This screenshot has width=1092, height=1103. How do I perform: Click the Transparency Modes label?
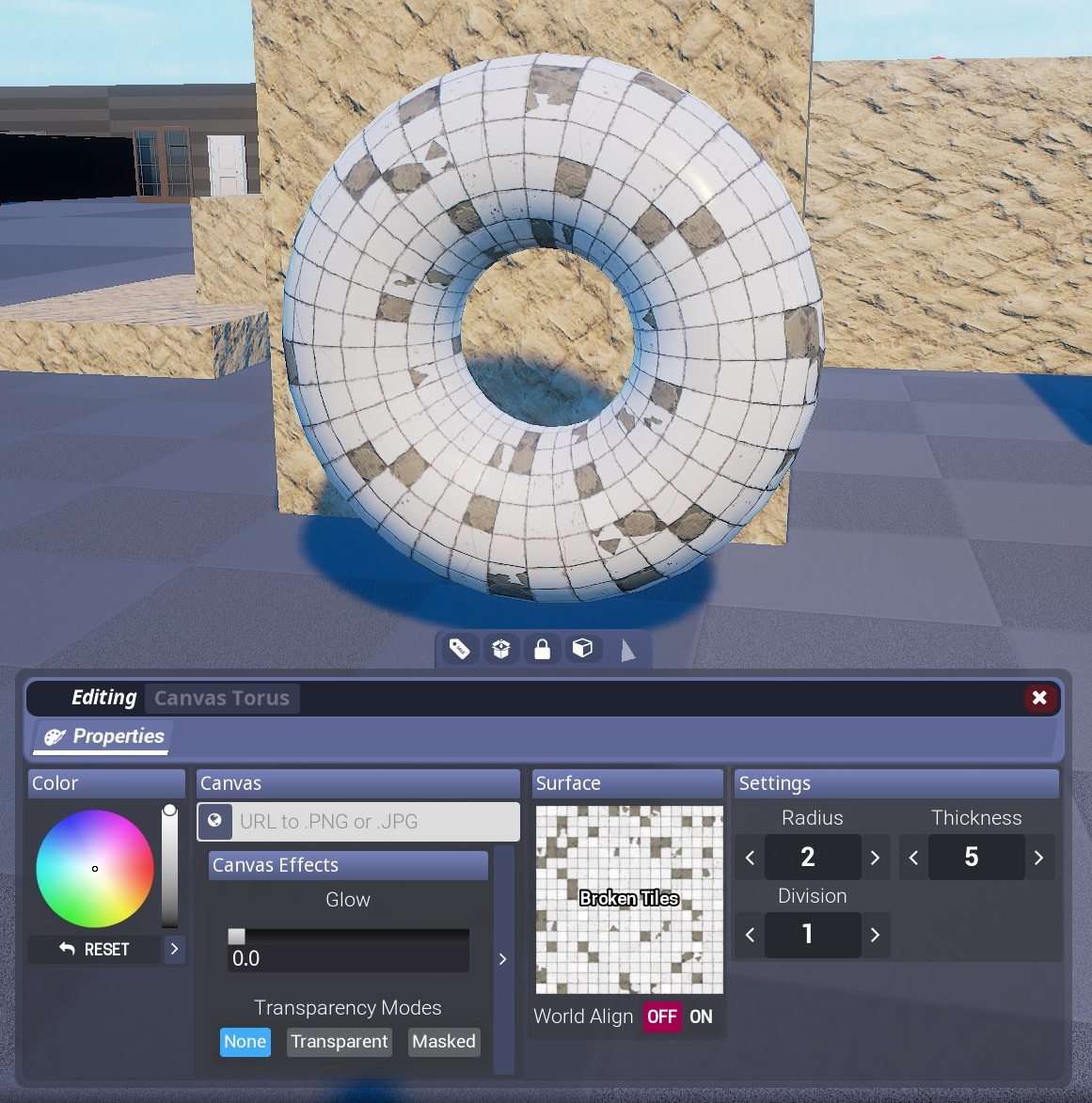point(348,1007)
